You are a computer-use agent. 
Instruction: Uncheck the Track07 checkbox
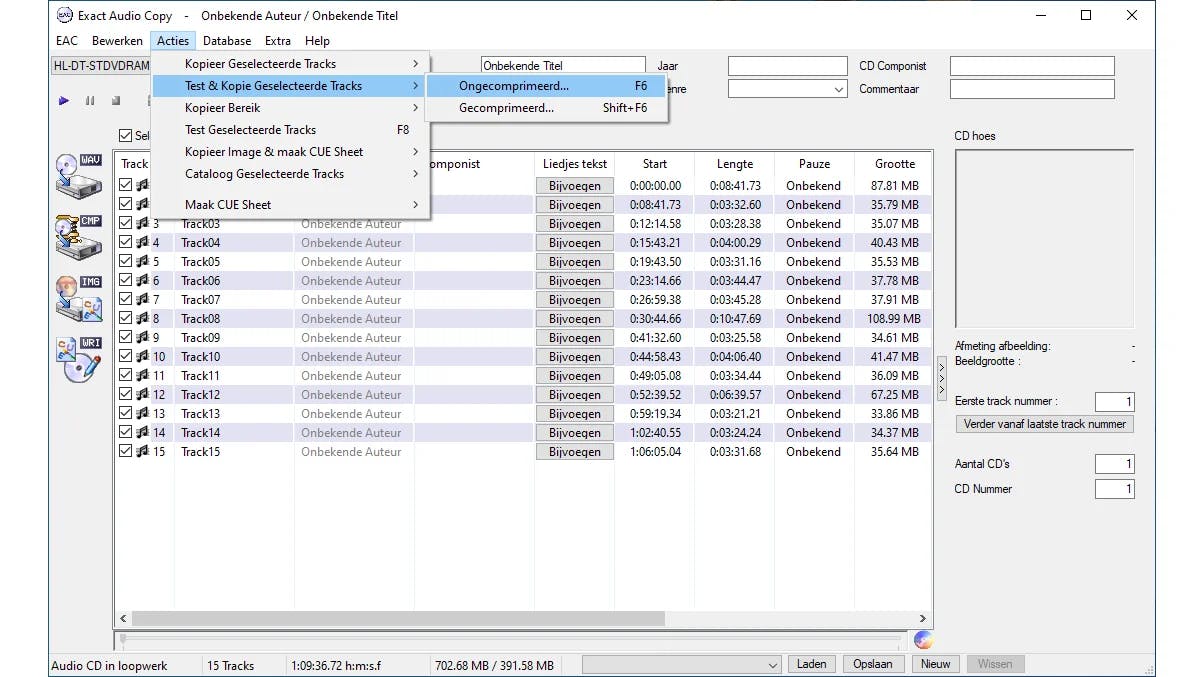125,299
